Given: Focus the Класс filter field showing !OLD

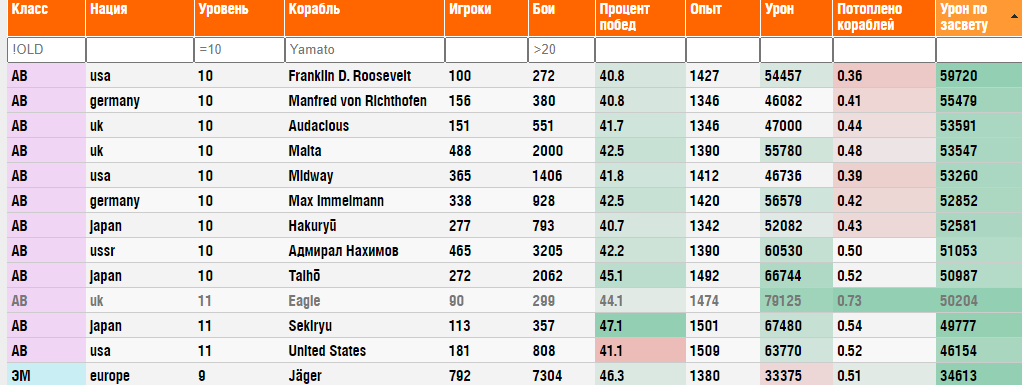Looking at the screenshot, I should tap(46, 50).
